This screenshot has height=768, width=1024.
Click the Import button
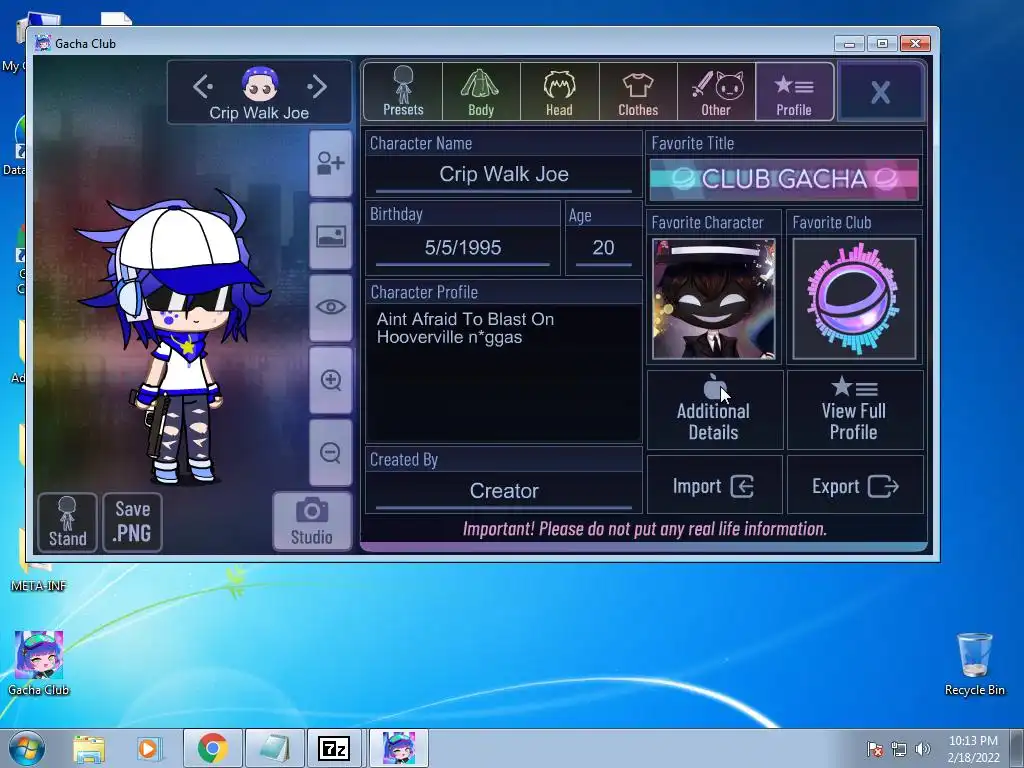714,485
